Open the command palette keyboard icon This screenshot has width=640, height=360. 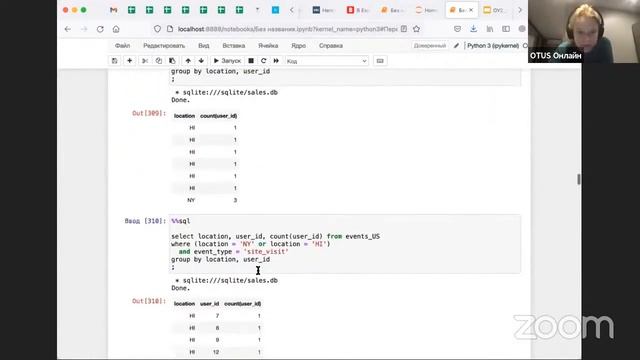pyautogui.click(x=380, y=61)
